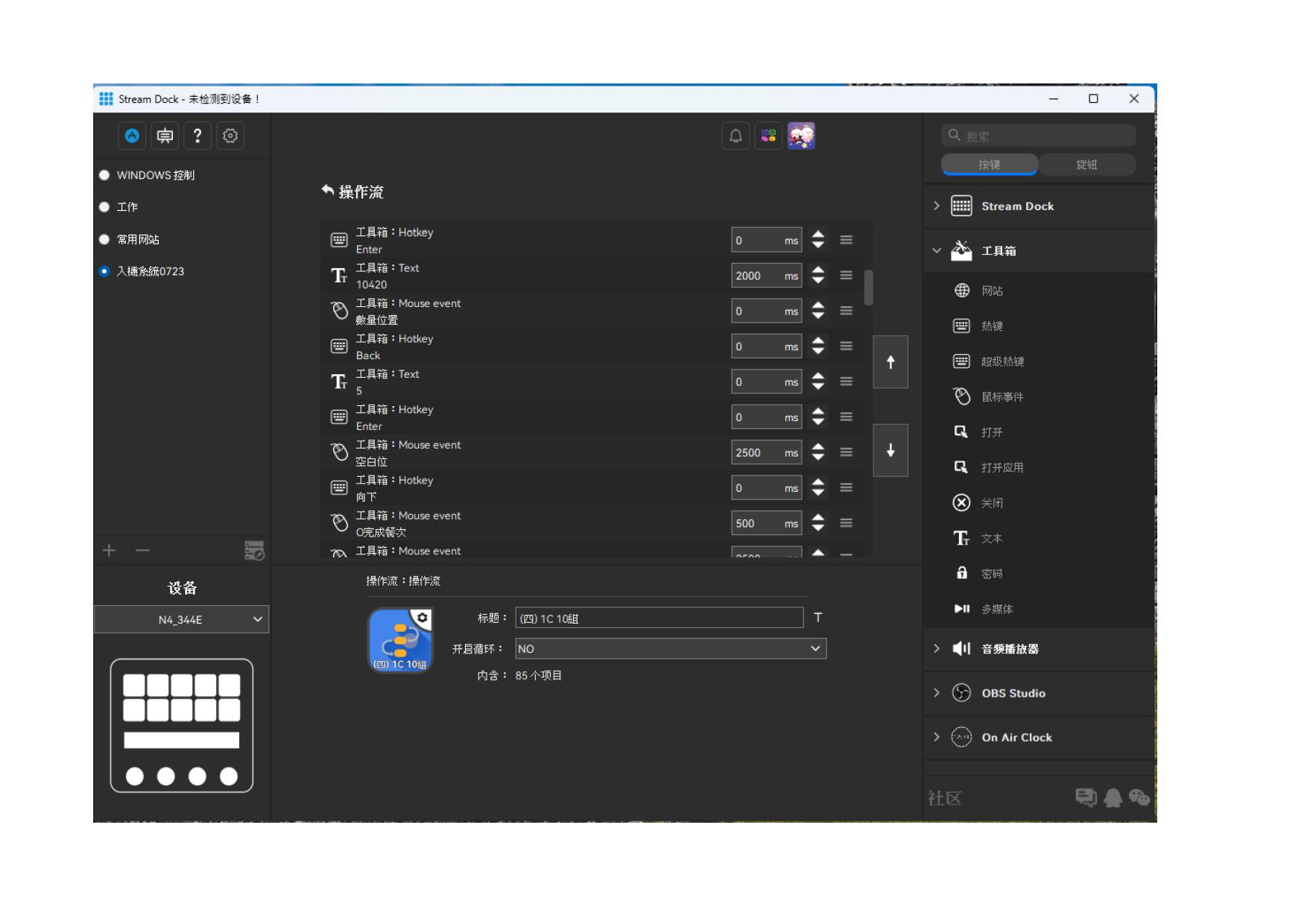
Task: Click the notification bell icon
Action: 735,136
